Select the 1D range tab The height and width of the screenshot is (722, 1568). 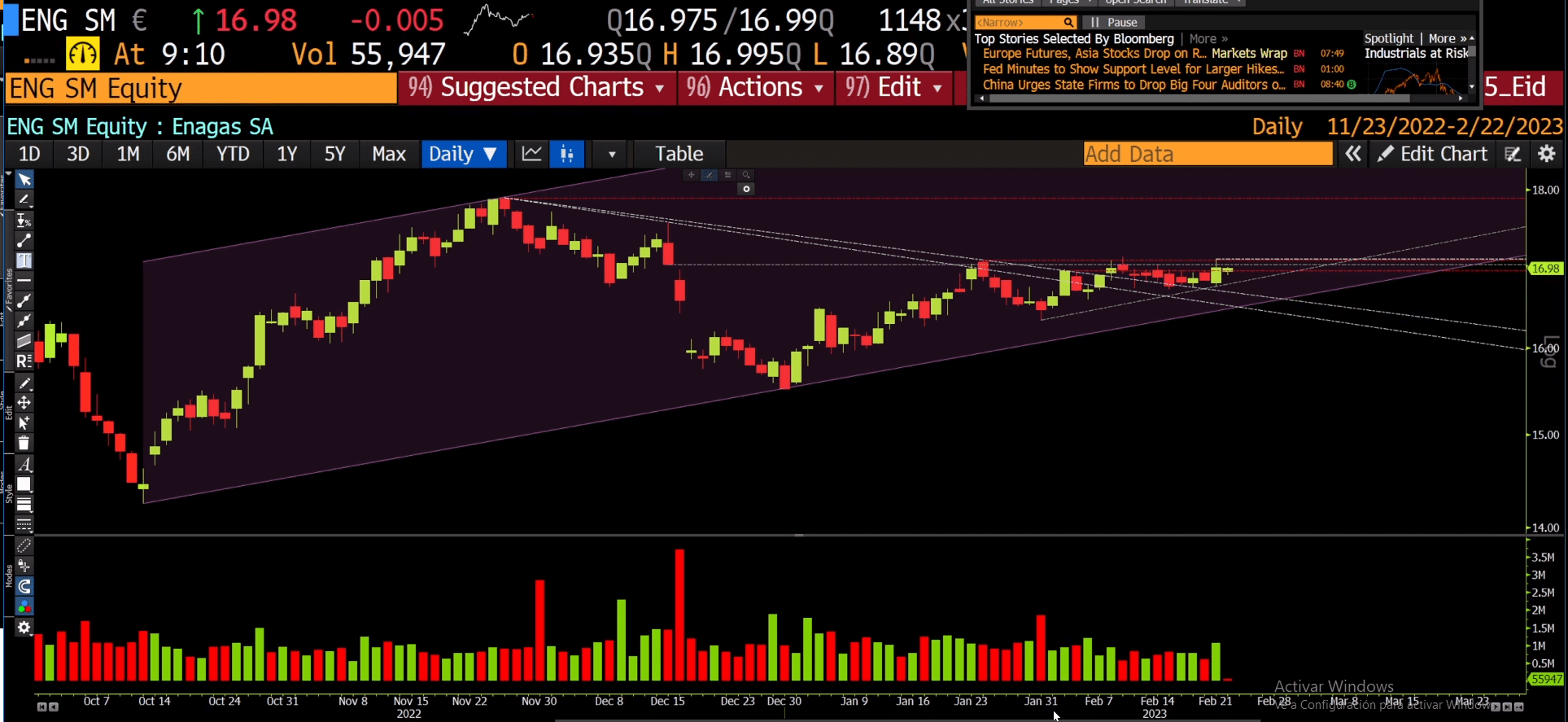[29, 154]
